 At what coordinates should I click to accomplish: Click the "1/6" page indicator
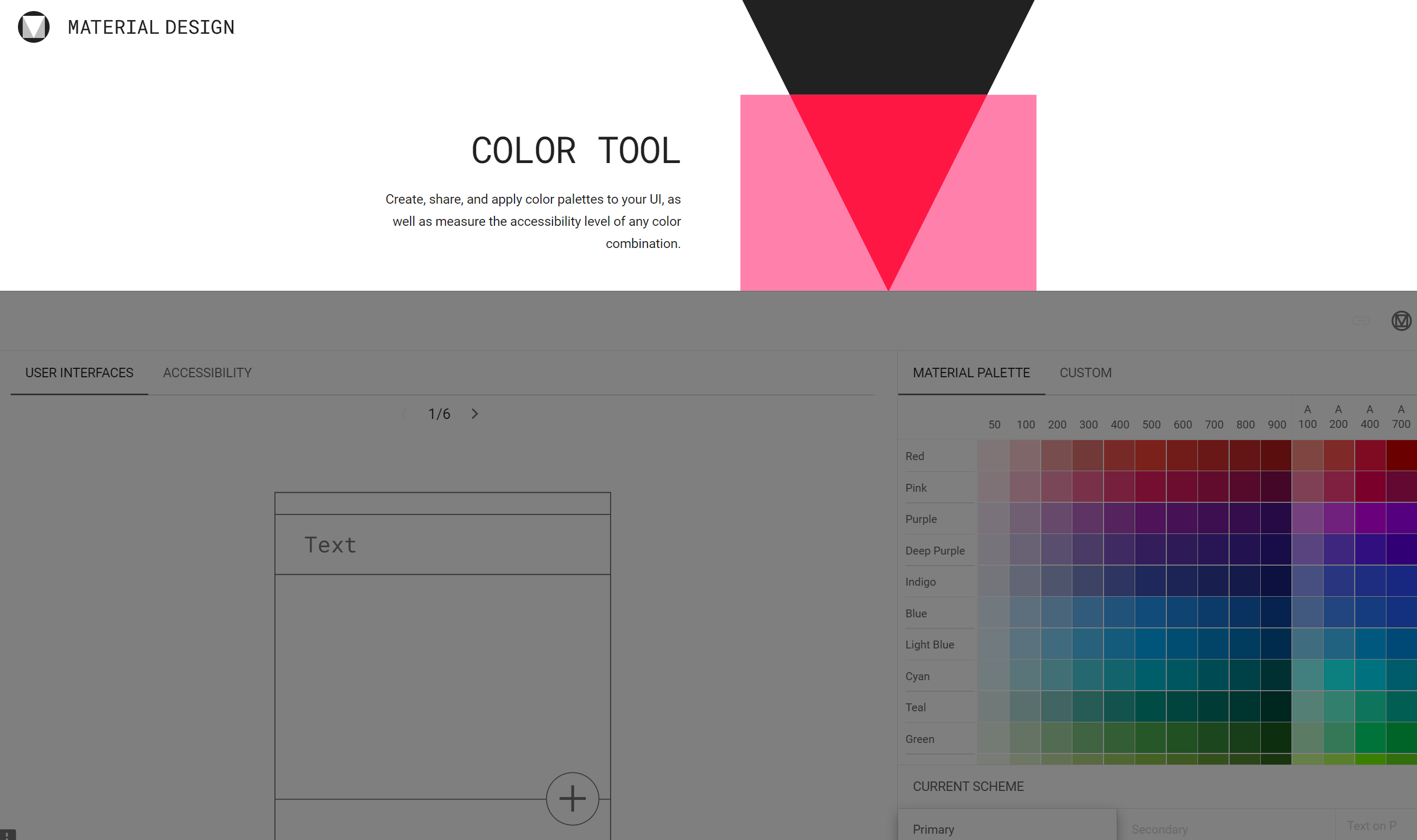(439, 414)
